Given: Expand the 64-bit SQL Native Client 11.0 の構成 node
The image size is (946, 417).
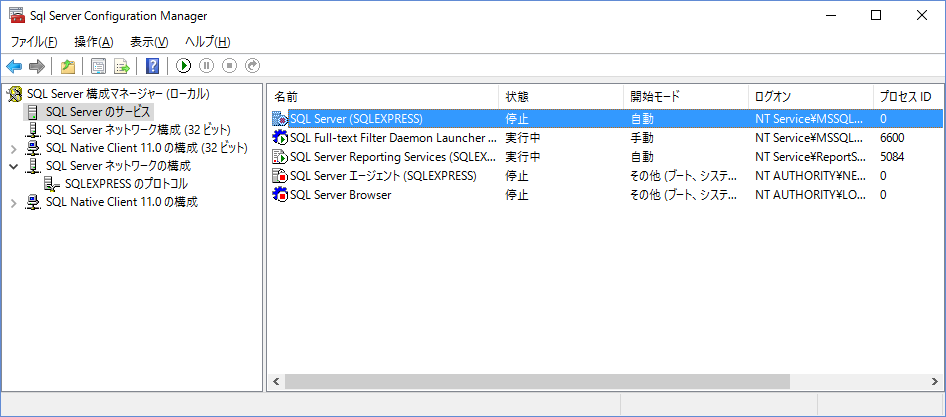Looking at the screenshot, I should pyautogui.click(x=14, y=202).
